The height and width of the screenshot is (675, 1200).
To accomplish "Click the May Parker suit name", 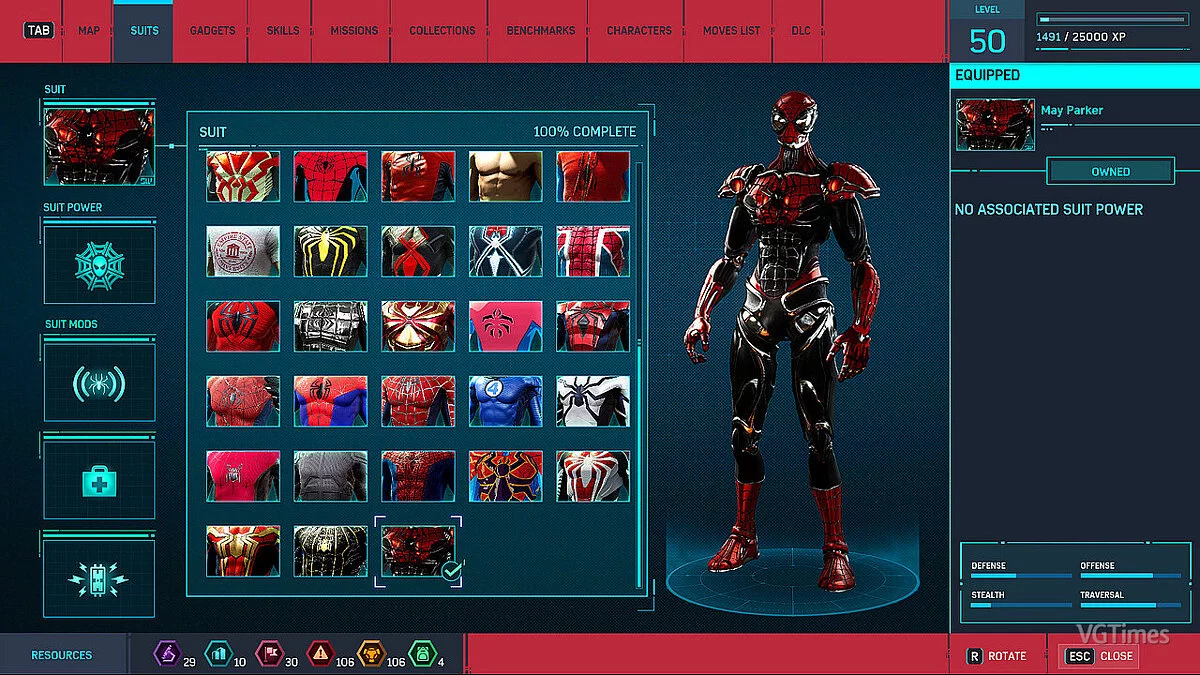I will pos(1071,111).
